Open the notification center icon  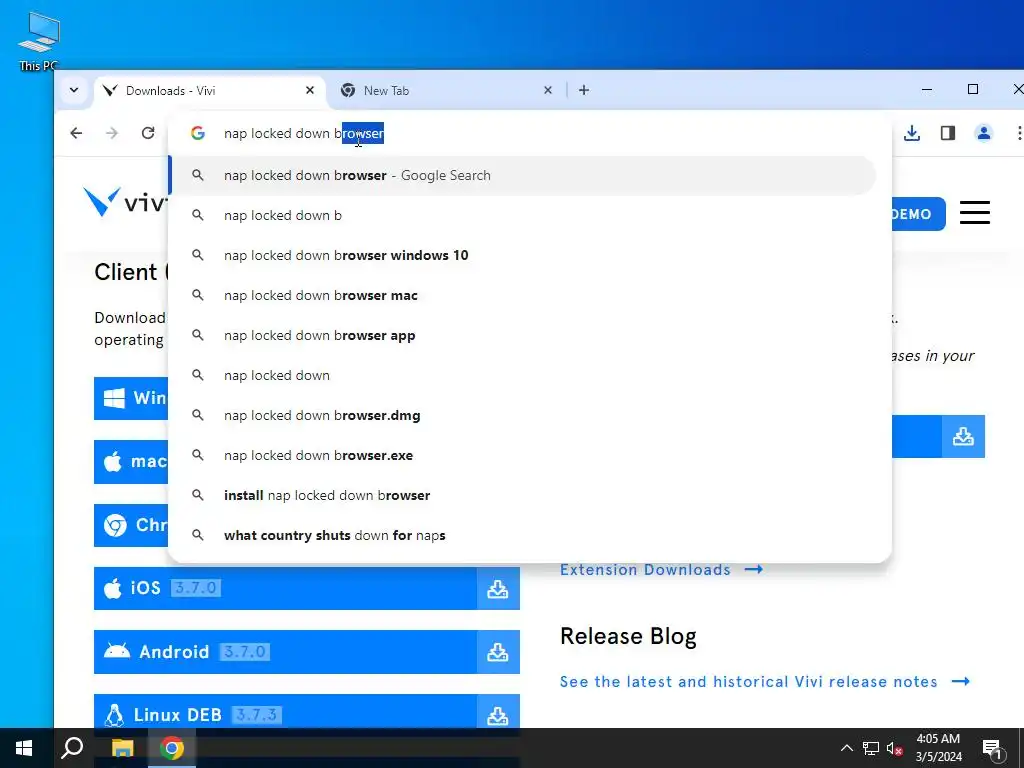993,749
